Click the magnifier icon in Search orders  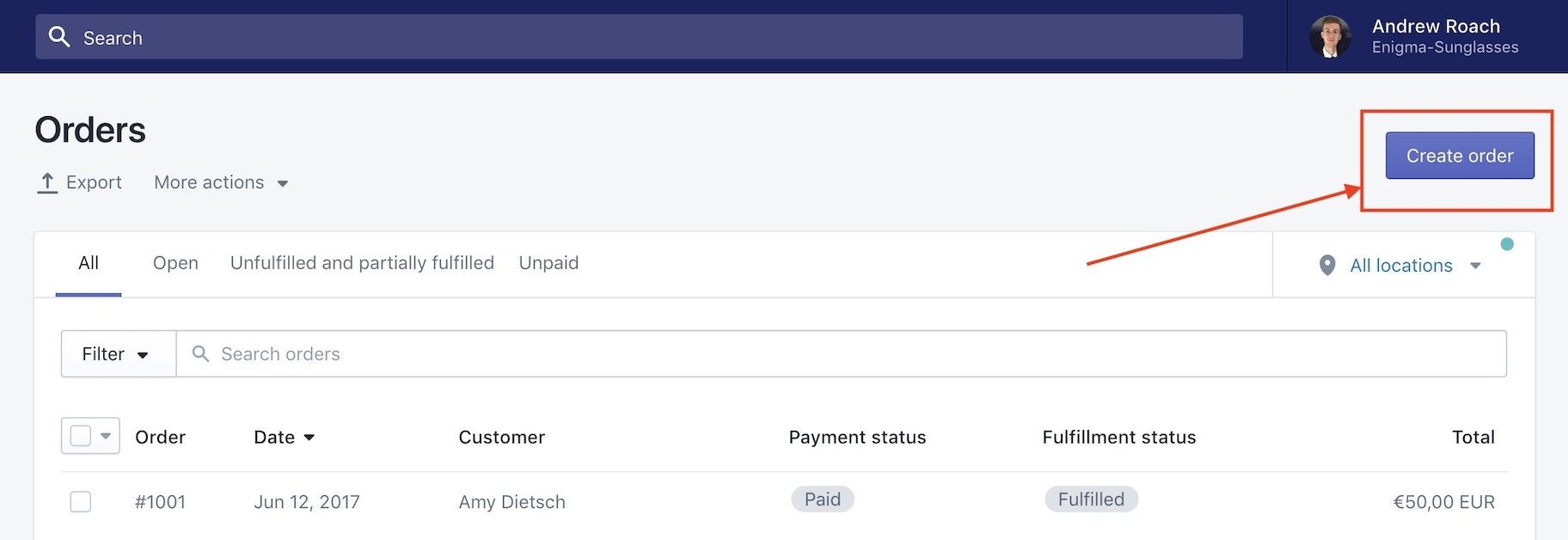(x=200, y=353)
